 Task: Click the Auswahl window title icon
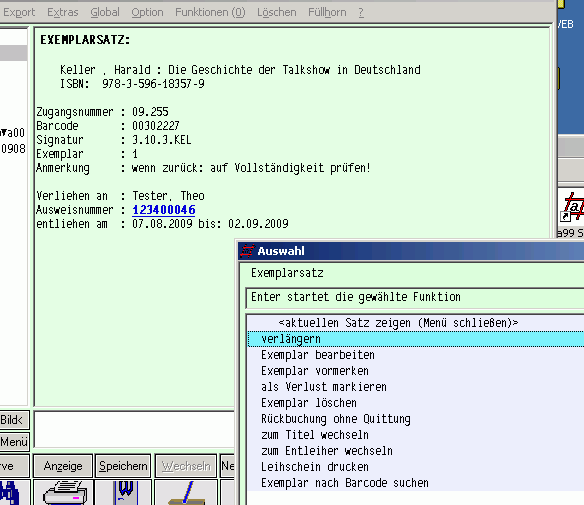[247, 251]
